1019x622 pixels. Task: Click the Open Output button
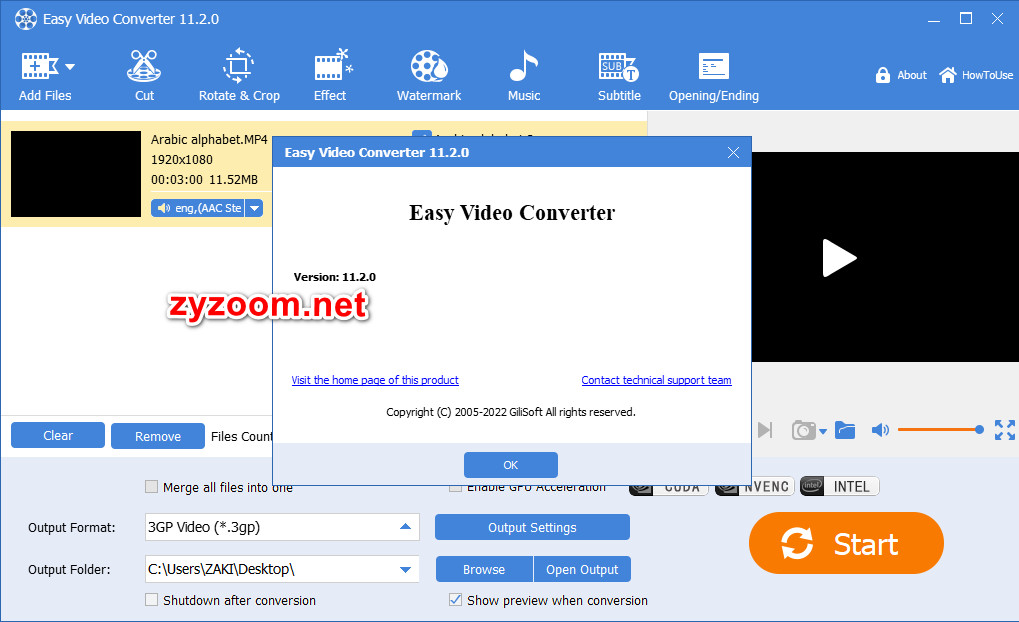pos(582,569)
